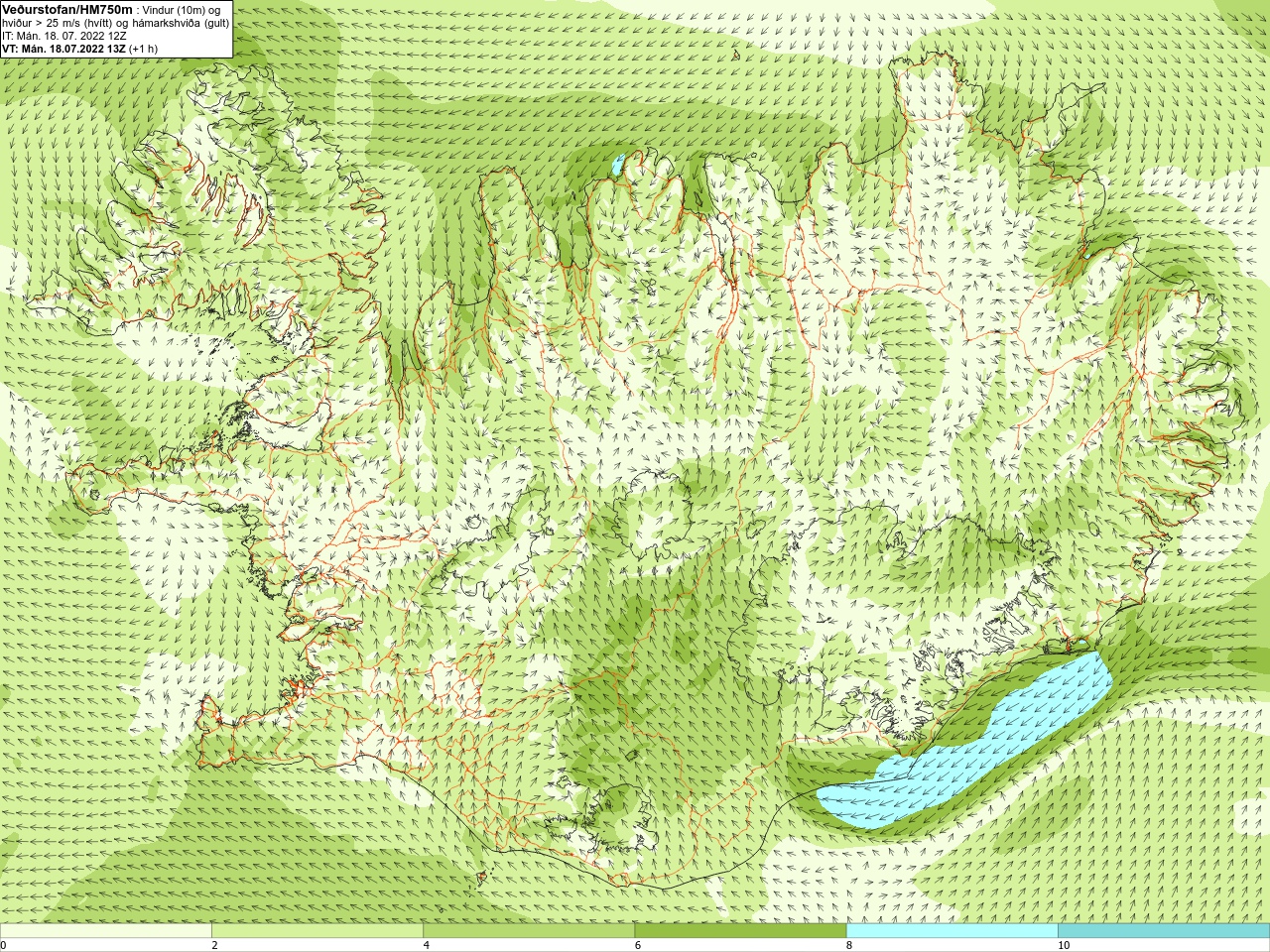Screen dimensions: 1270x952
Task: Click the scale label '4'
Action: point(426,945)
